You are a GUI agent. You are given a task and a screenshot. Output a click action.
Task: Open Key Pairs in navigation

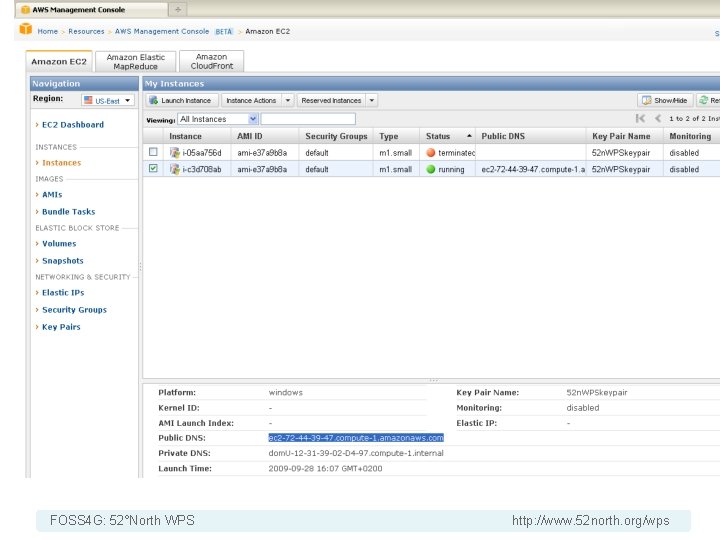[61, 327]
